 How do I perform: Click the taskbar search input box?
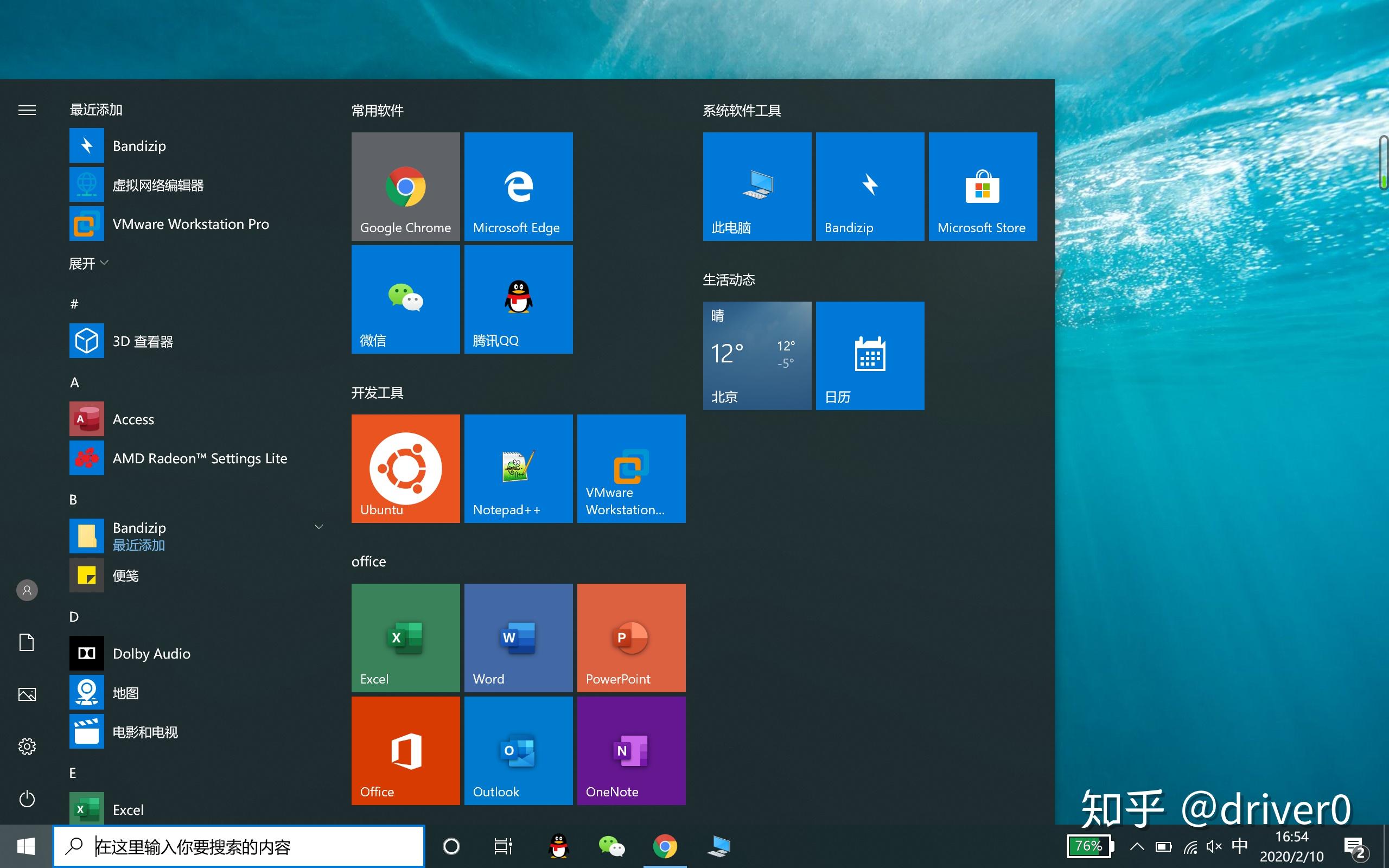pyautogui.click(x=238, y=846)
